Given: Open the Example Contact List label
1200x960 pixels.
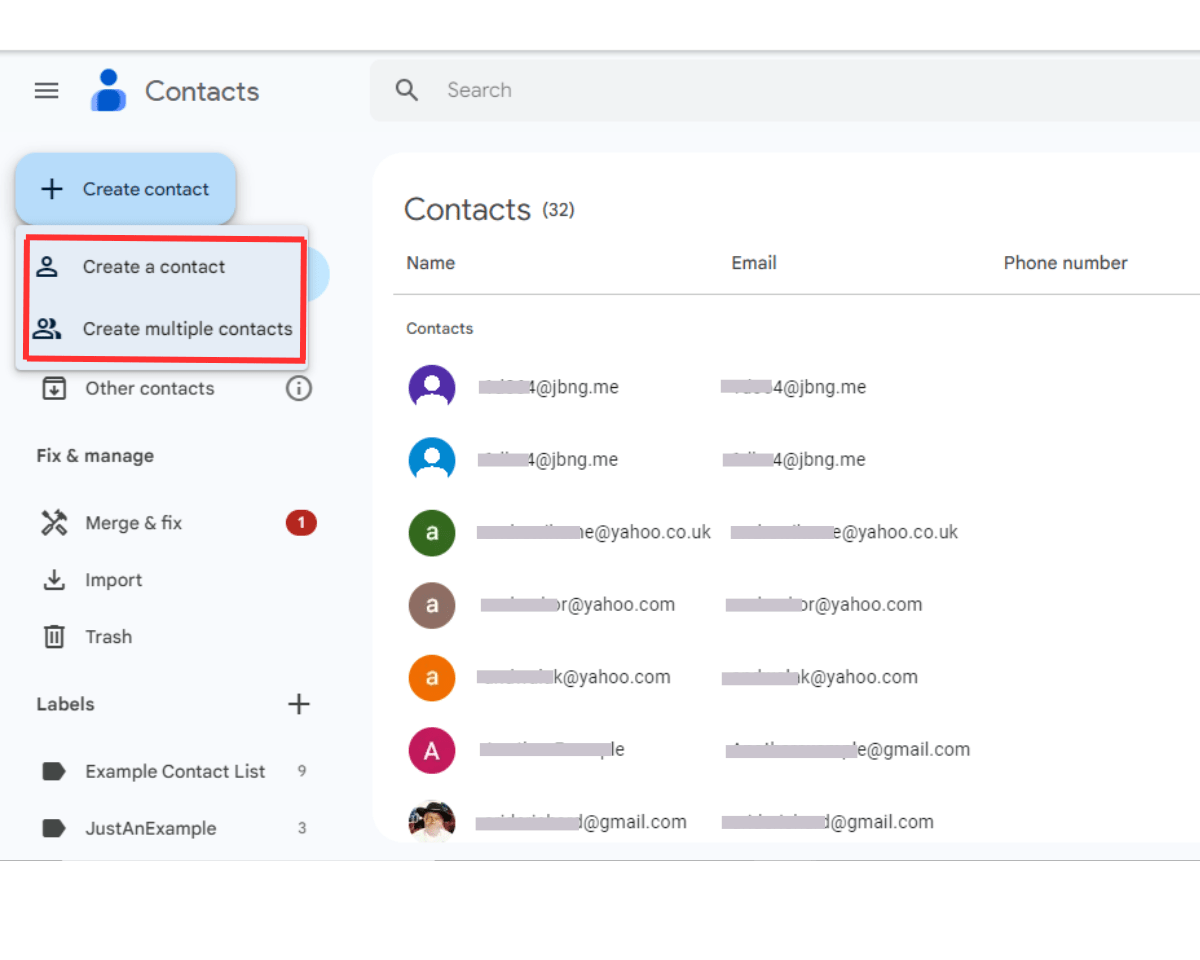Looking at the screenshot, I should point(175,771).
